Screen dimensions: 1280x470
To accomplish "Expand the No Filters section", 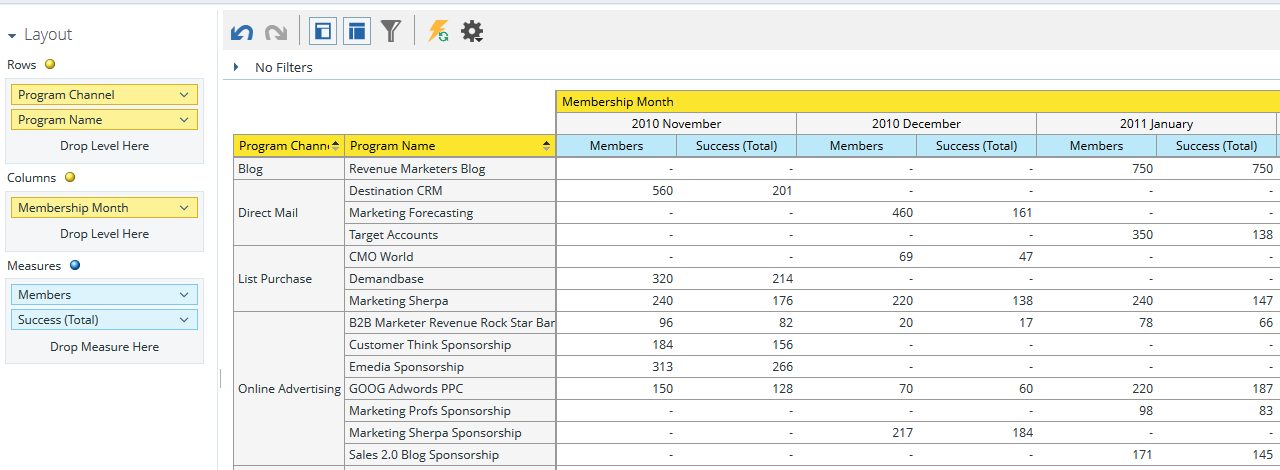I will (236, 67).
